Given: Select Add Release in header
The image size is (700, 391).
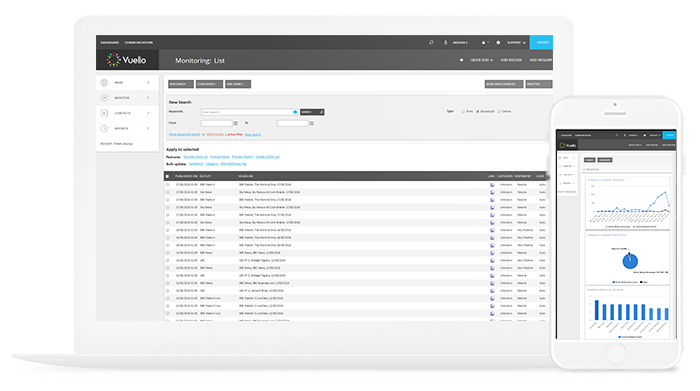Looking at the screenshot, I should [511, 60].
